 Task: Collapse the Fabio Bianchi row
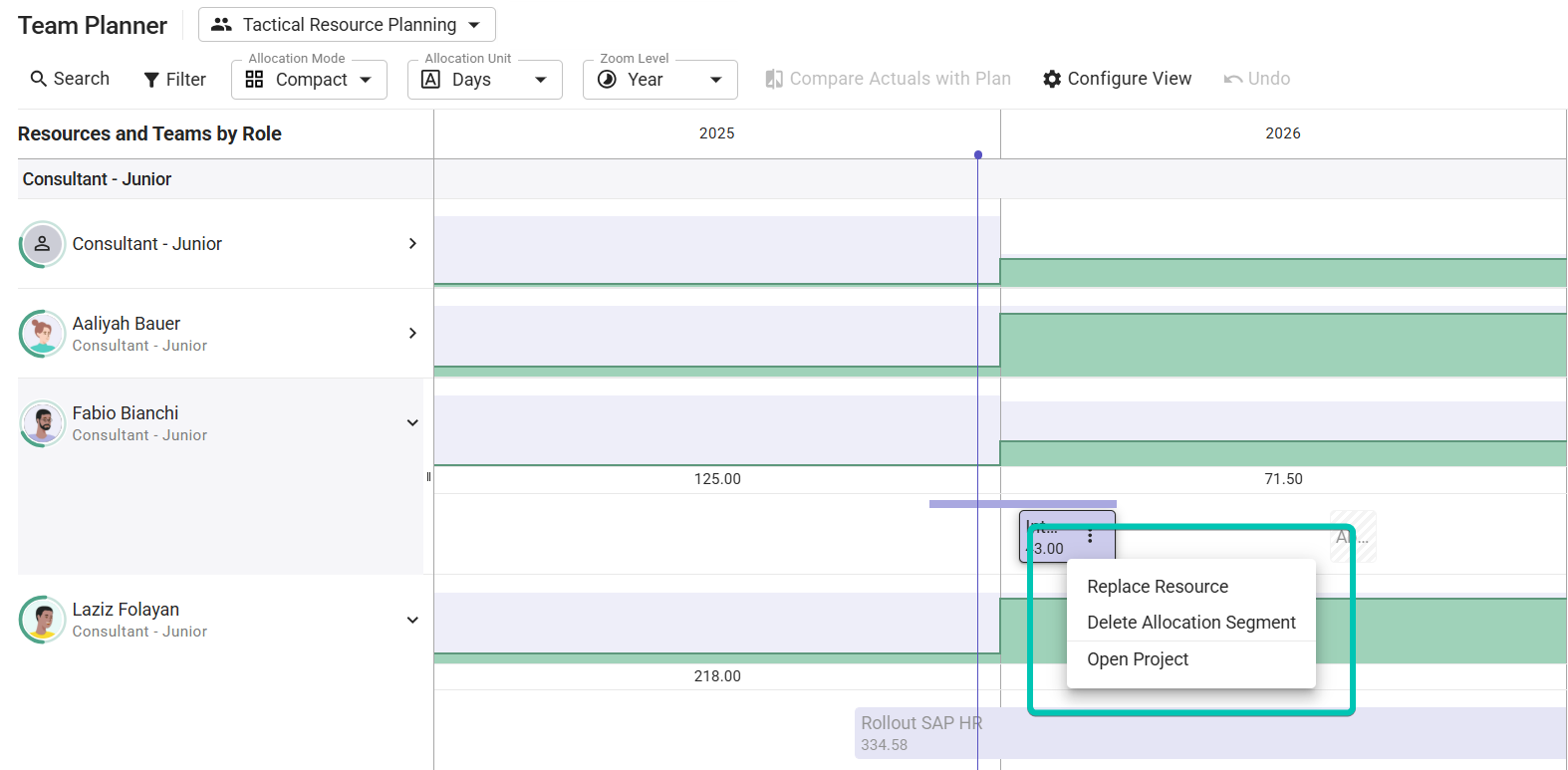[x=412, y=423]
